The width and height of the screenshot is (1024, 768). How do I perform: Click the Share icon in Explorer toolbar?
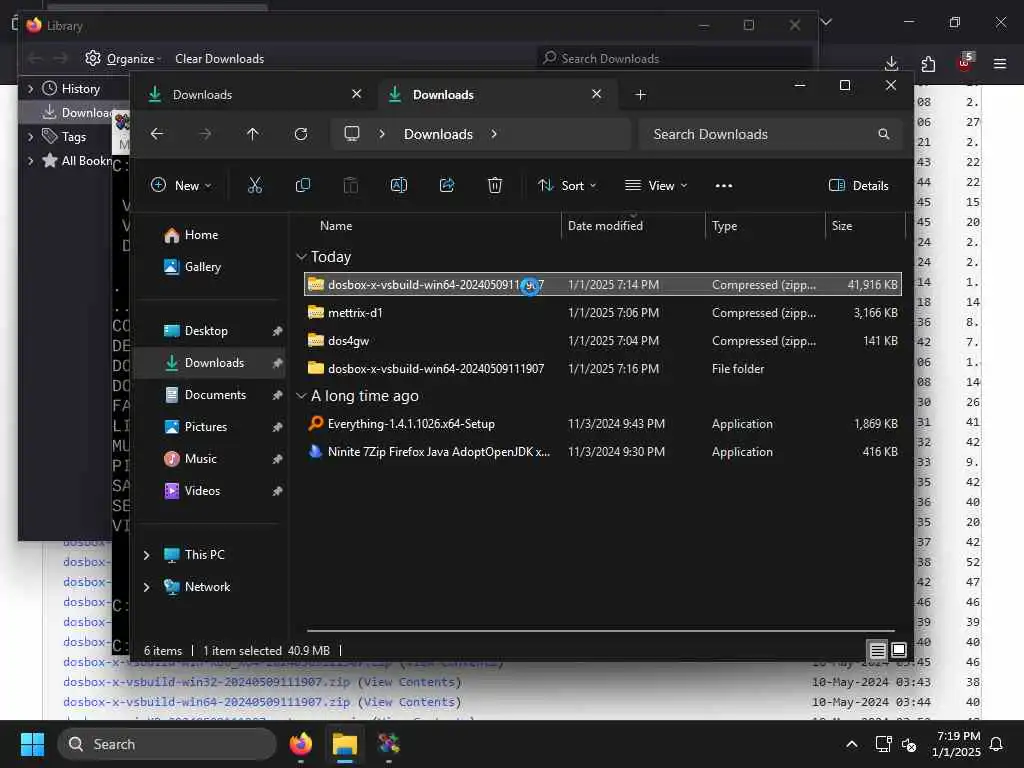click(447, 185)
